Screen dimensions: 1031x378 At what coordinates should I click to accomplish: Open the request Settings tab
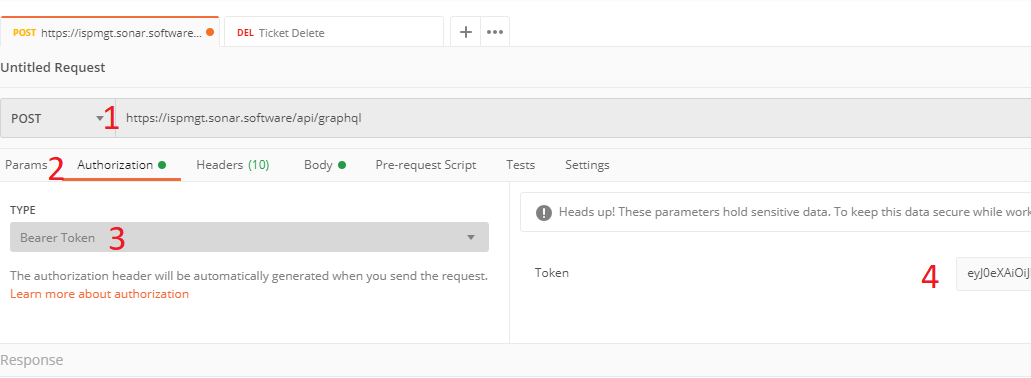(x=587, y=165)
